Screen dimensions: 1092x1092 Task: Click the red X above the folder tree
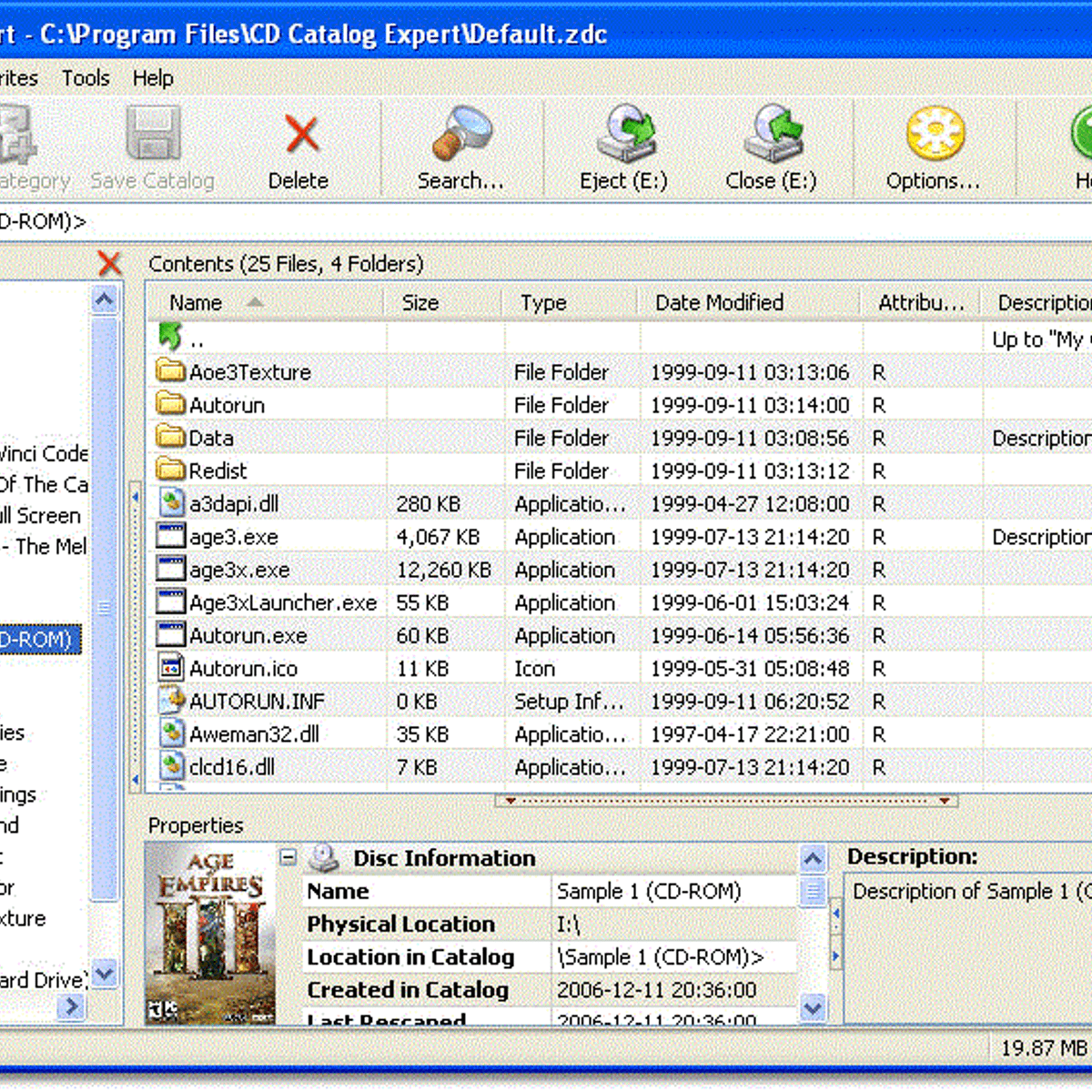(x=109, y=264)
